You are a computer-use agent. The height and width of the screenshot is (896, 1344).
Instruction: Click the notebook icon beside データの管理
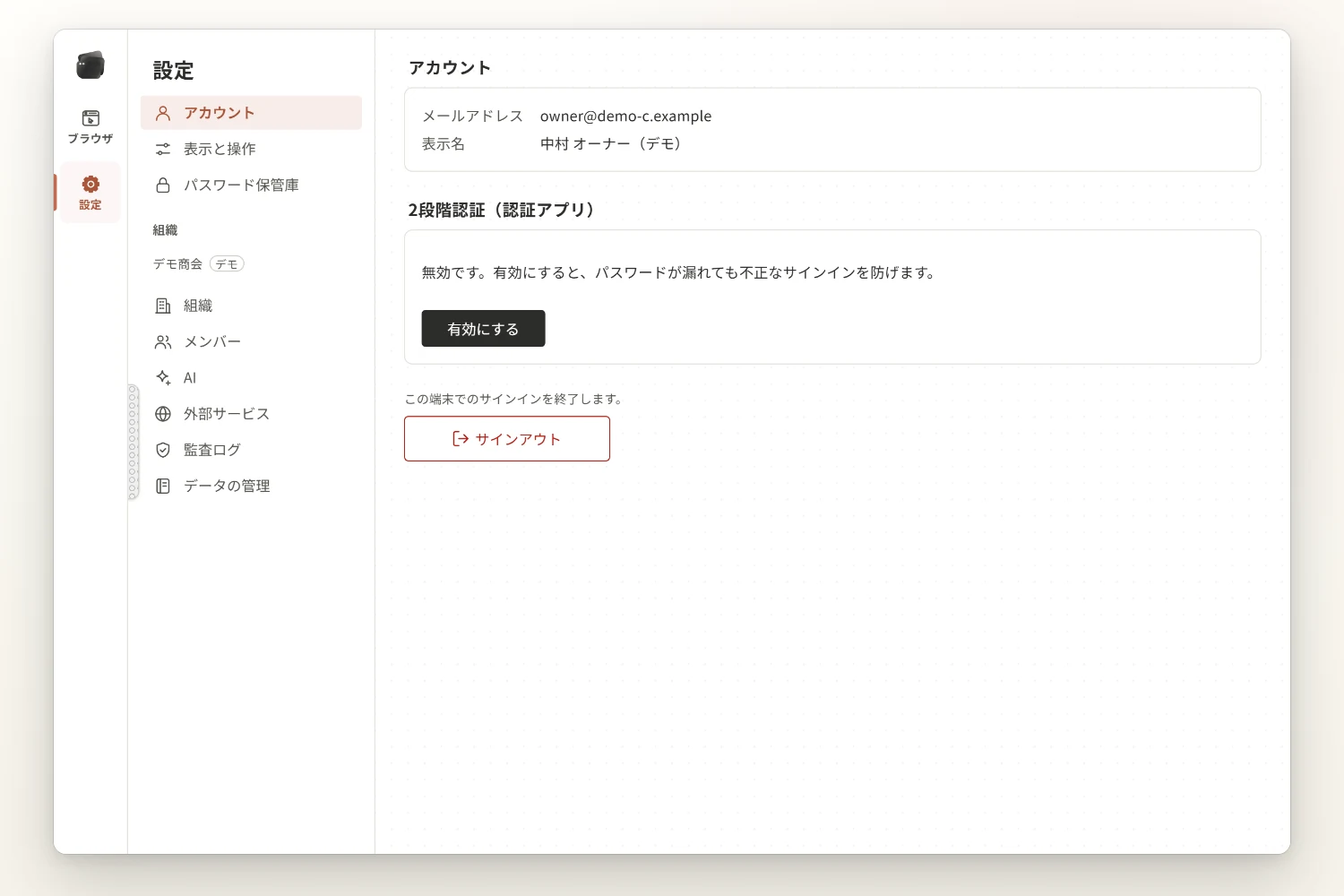click(x=163, y=485)
